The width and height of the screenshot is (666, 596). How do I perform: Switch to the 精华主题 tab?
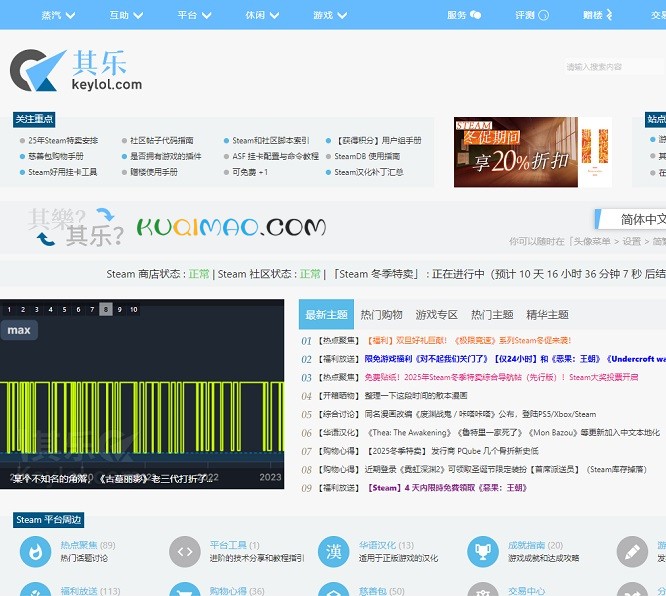tap(547, 315)
